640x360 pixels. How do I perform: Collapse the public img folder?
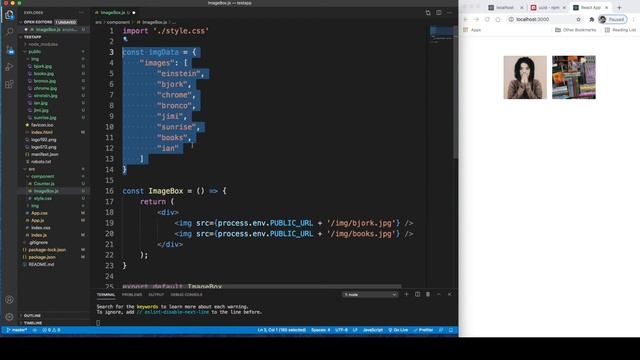coord(35,59)
